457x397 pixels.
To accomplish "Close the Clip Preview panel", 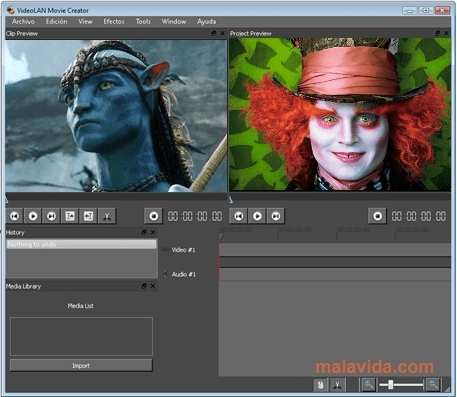I will pyautogui.click(x=222, y=33).
